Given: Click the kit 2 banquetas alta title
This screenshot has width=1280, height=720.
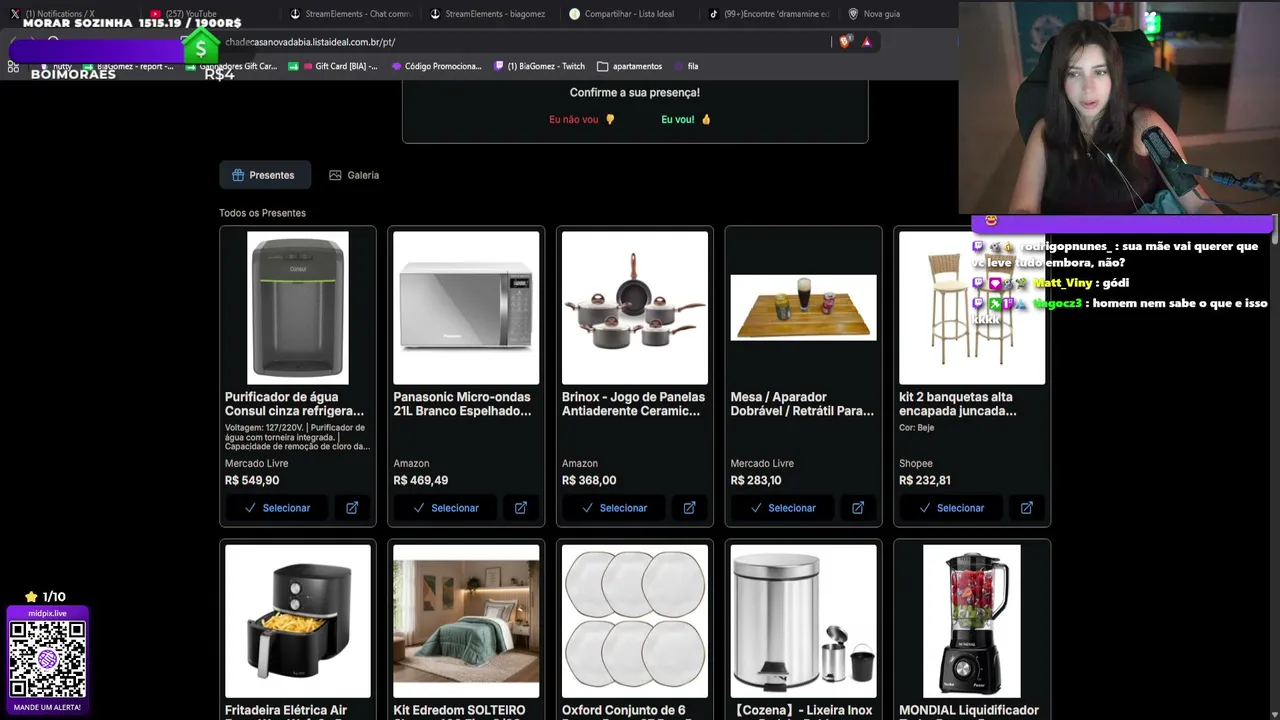Looking at the screenshot, I should click(958, 404).
